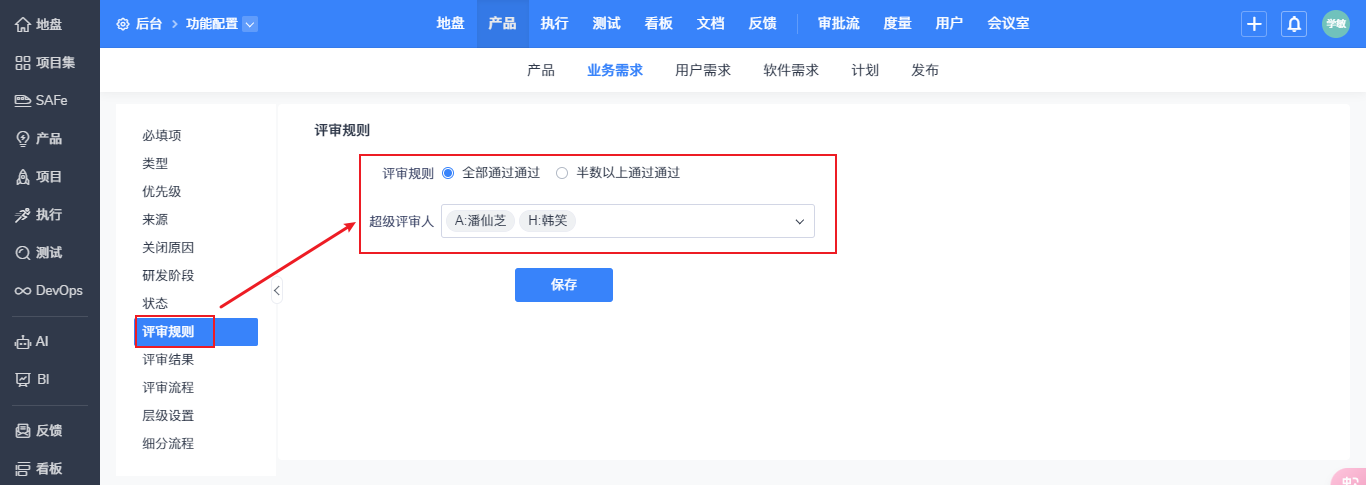Click the A:潘仙芝 reviewer tag
Screen dimensions: 1366x485
click(480, 221)
